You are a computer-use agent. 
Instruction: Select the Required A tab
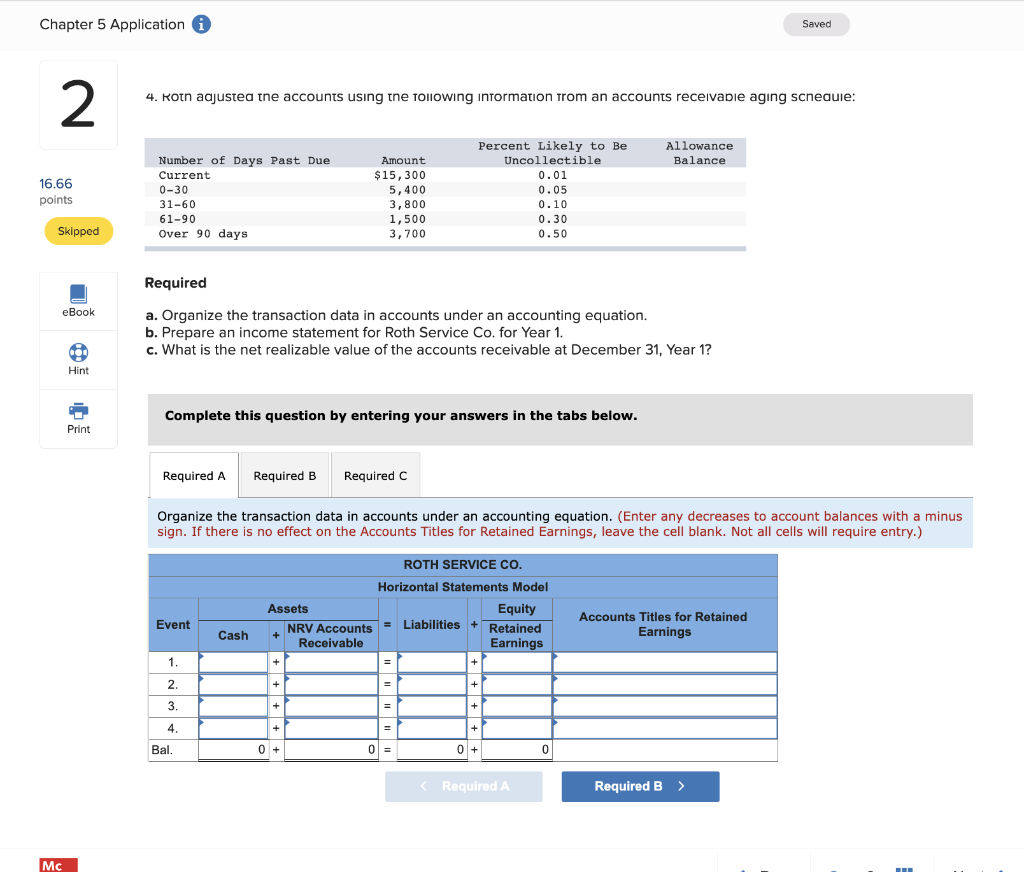(x=193, y=474)
